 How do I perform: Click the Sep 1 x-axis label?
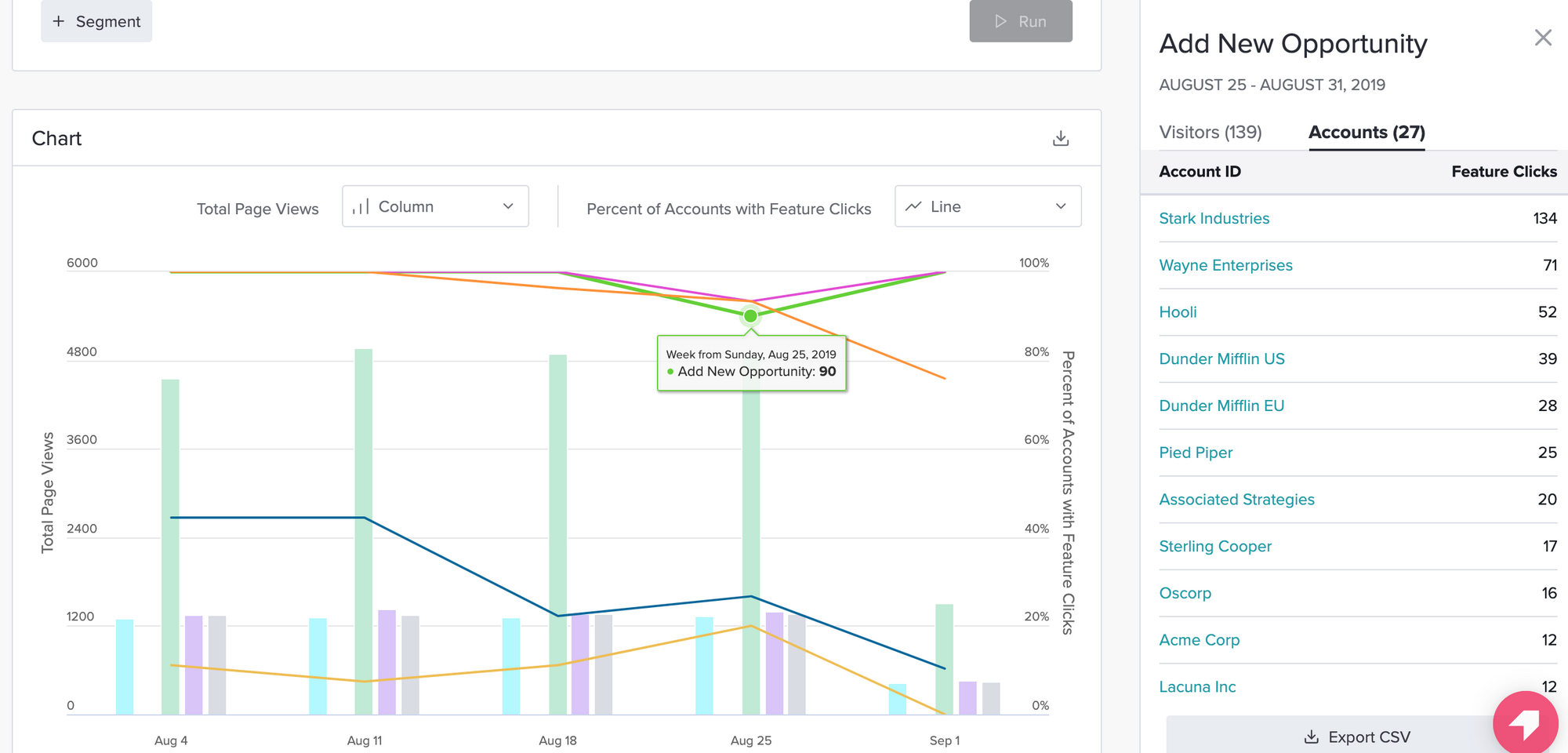(x=944, y=740)
